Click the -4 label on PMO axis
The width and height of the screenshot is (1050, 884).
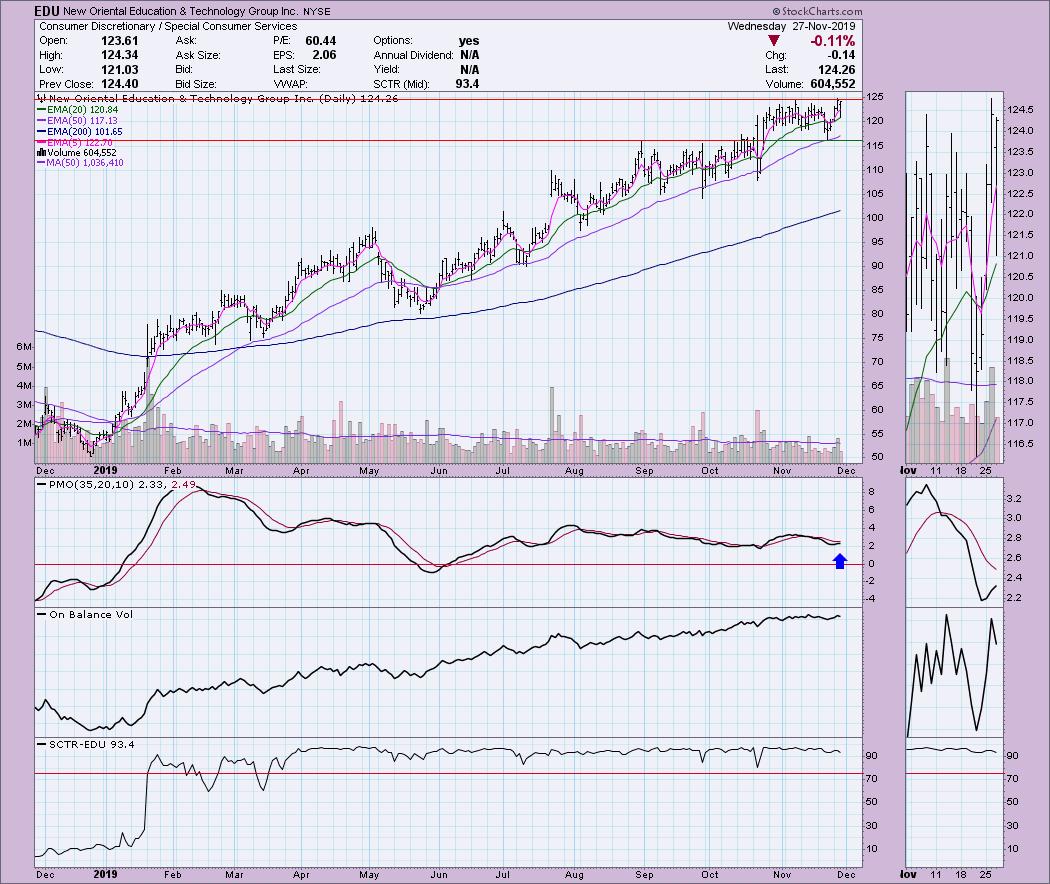pyautogui.click(x=871, y=599)
